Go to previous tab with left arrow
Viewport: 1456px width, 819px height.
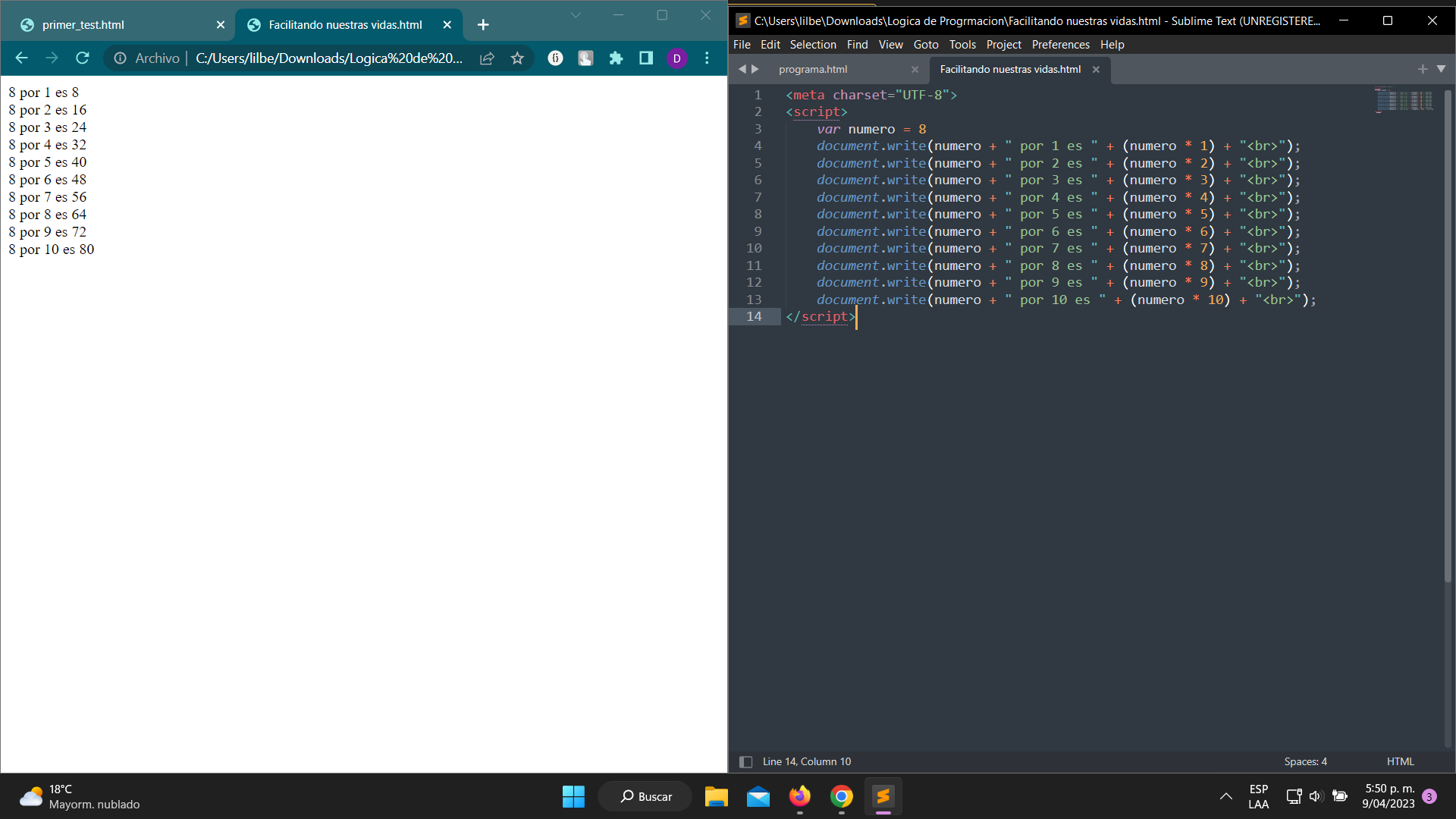tap(742, 69)
